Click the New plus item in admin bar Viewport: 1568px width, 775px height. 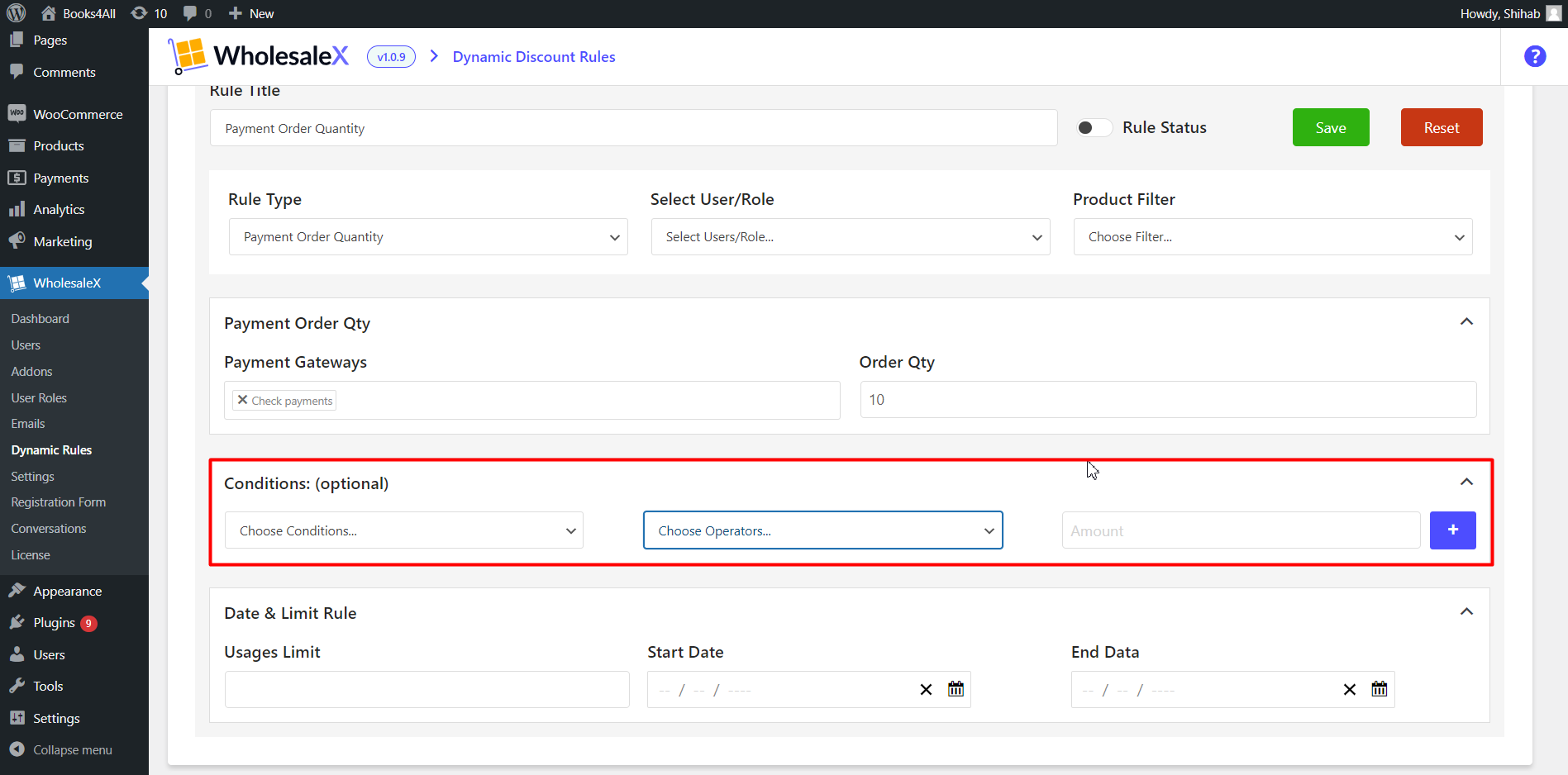251,13
